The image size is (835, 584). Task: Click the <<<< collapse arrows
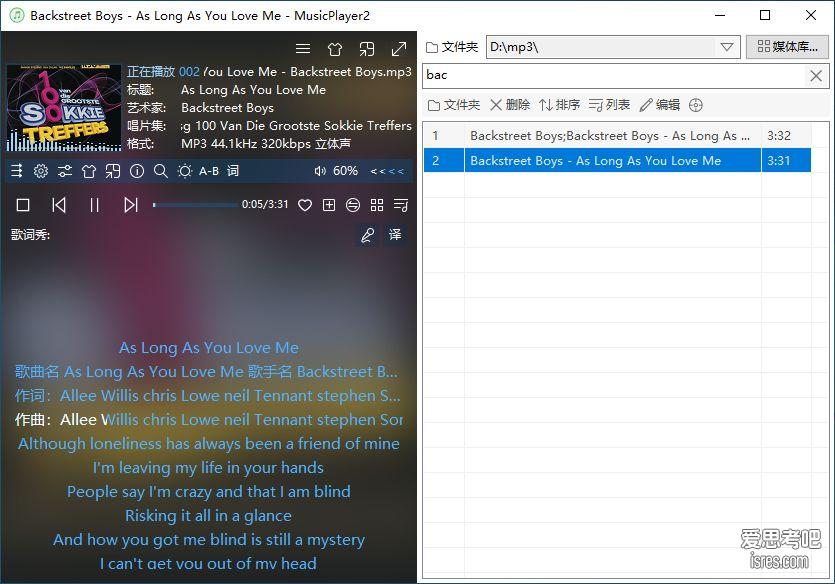click(x=387, y=171)
